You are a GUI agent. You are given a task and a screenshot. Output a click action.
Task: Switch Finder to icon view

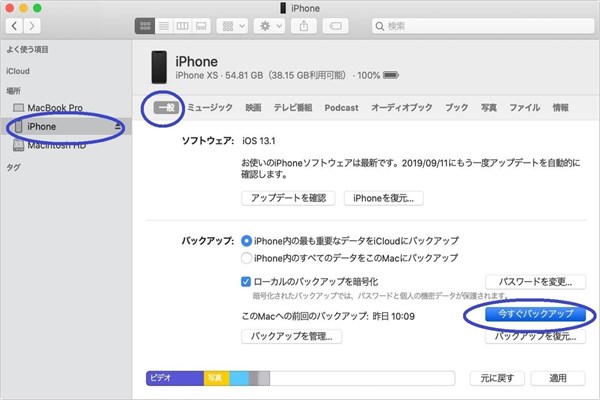coord(145,26)
